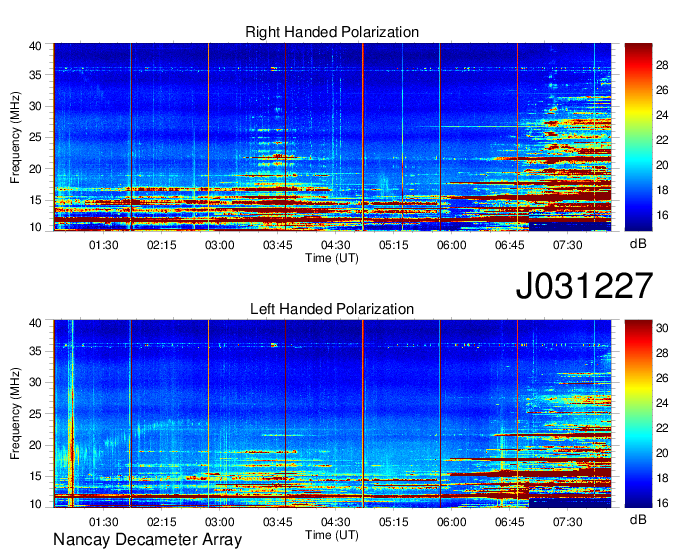The width and height of the screenshot is (680, 552).
Task: Click the 03:00 tick of Right Handed plot
Action: [x=220, y=245]
